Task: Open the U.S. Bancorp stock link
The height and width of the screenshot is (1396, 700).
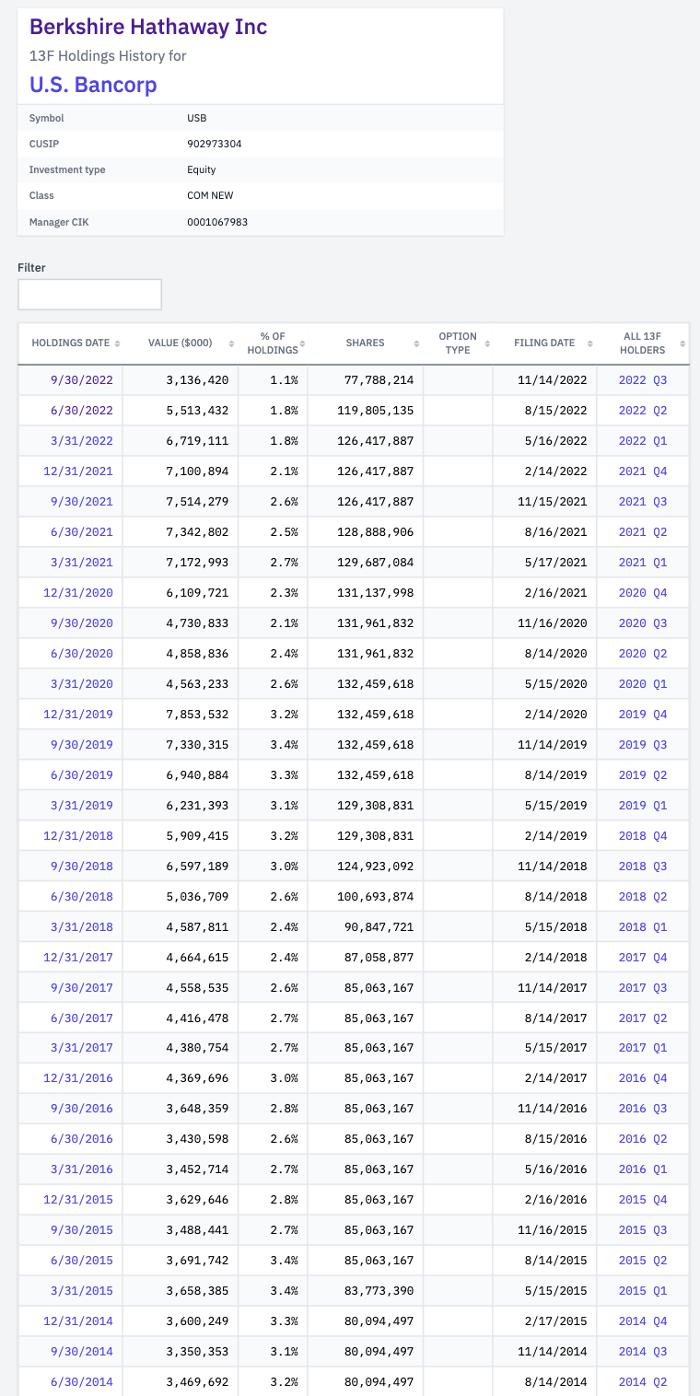Action: (x=93, y=84)
